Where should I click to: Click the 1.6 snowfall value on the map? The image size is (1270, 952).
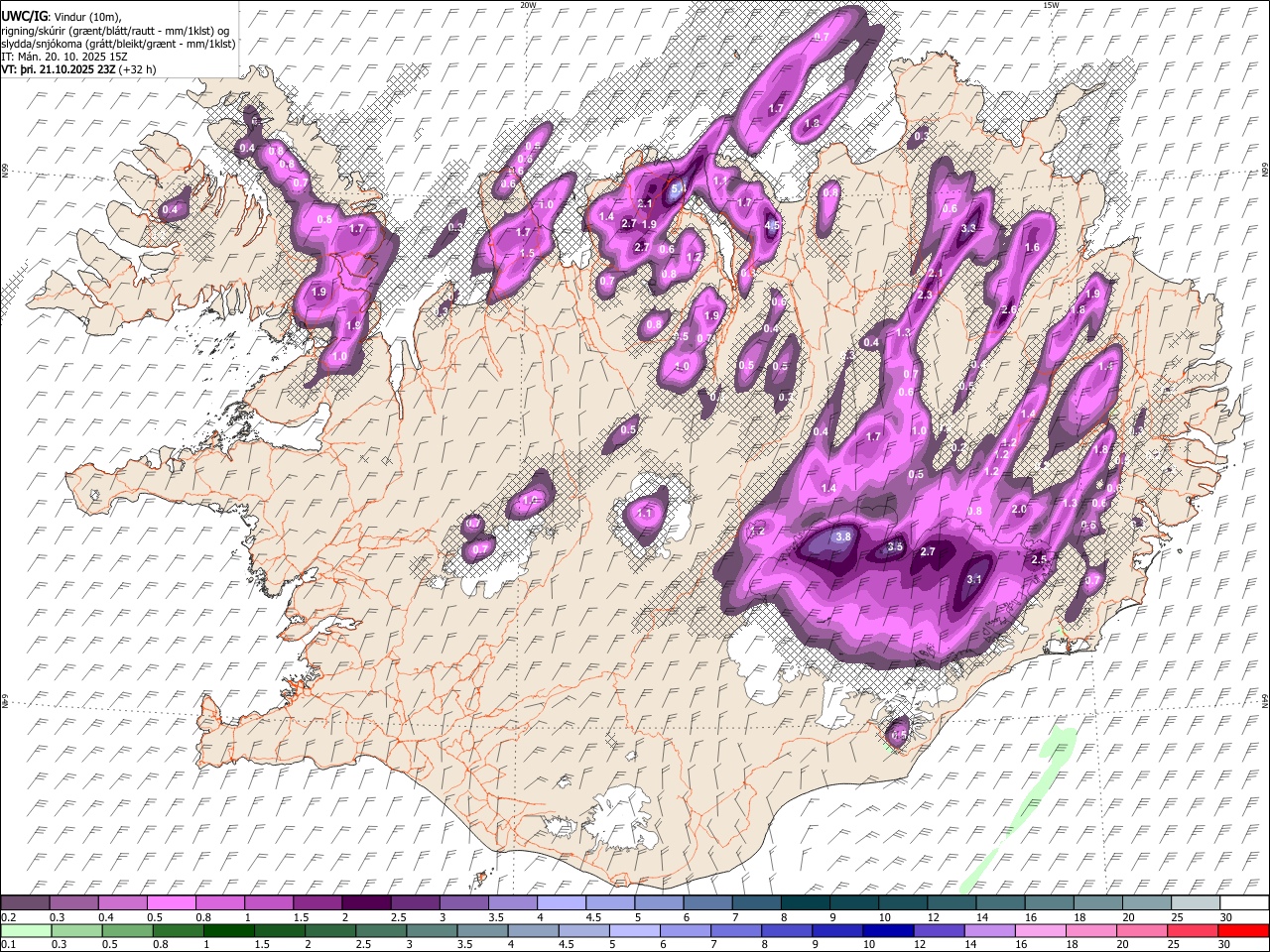1032,248
